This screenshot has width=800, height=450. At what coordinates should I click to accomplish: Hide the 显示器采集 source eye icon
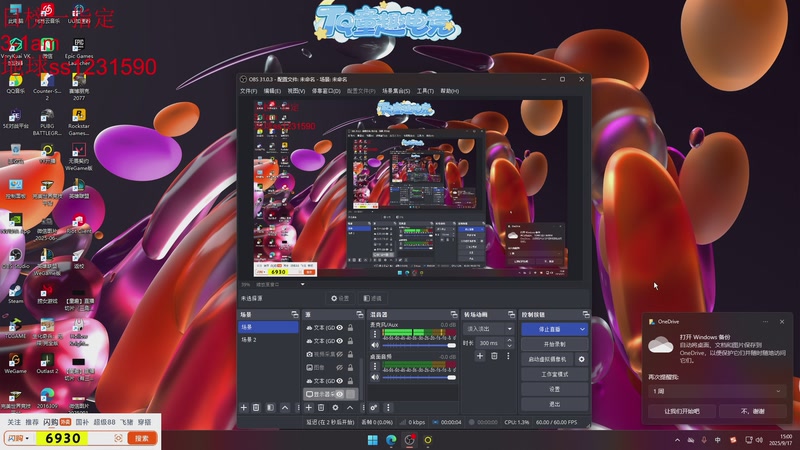[x=340, y=394]
